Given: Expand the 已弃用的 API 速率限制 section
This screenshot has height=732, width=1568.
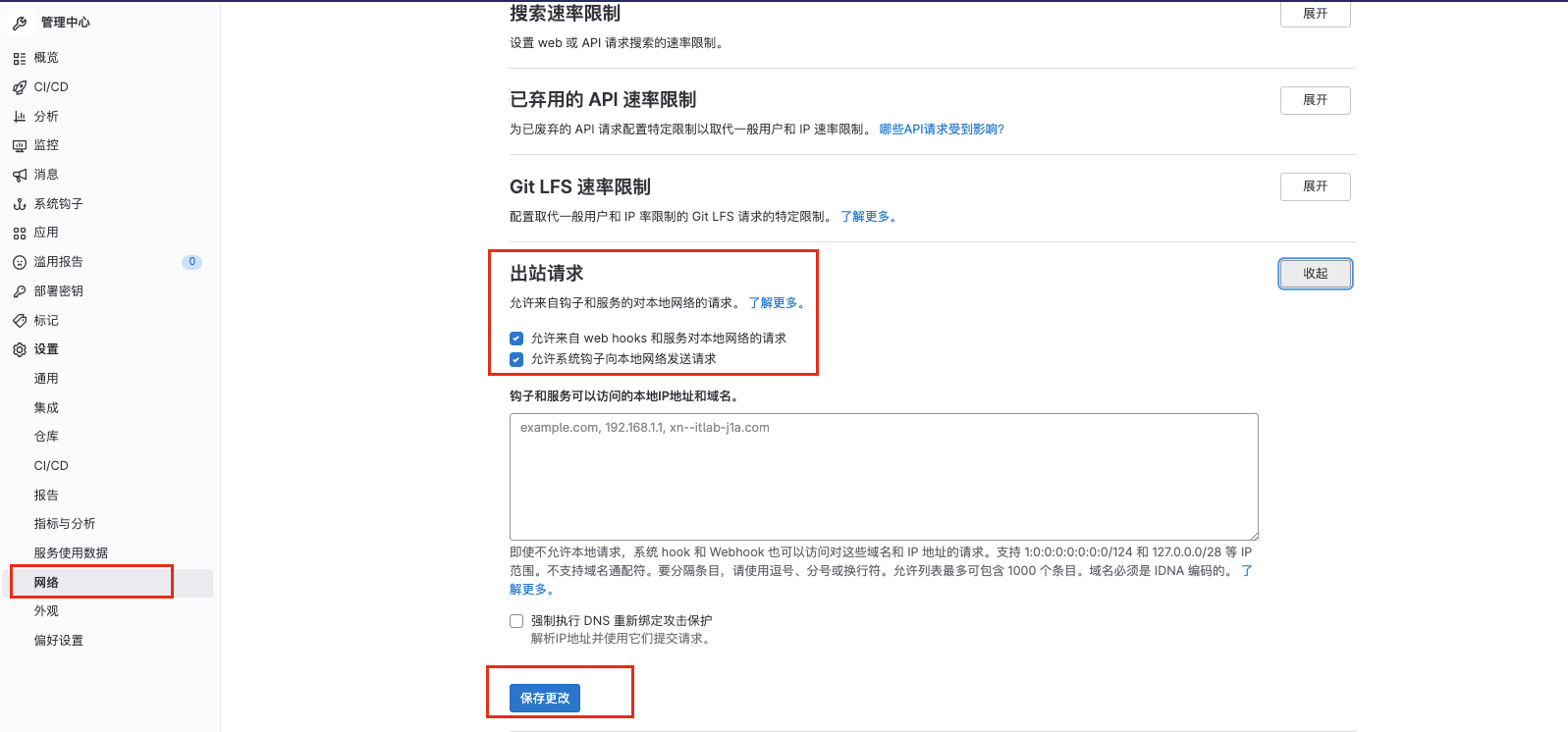Looking at the screenshot, I should click(1315, 100).
